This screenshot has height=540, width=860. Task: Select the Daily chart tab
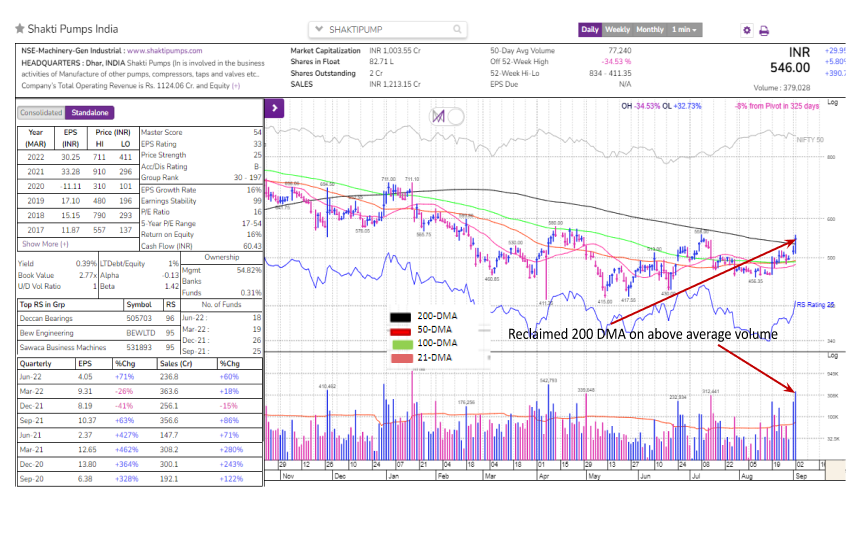pos(590,30)
